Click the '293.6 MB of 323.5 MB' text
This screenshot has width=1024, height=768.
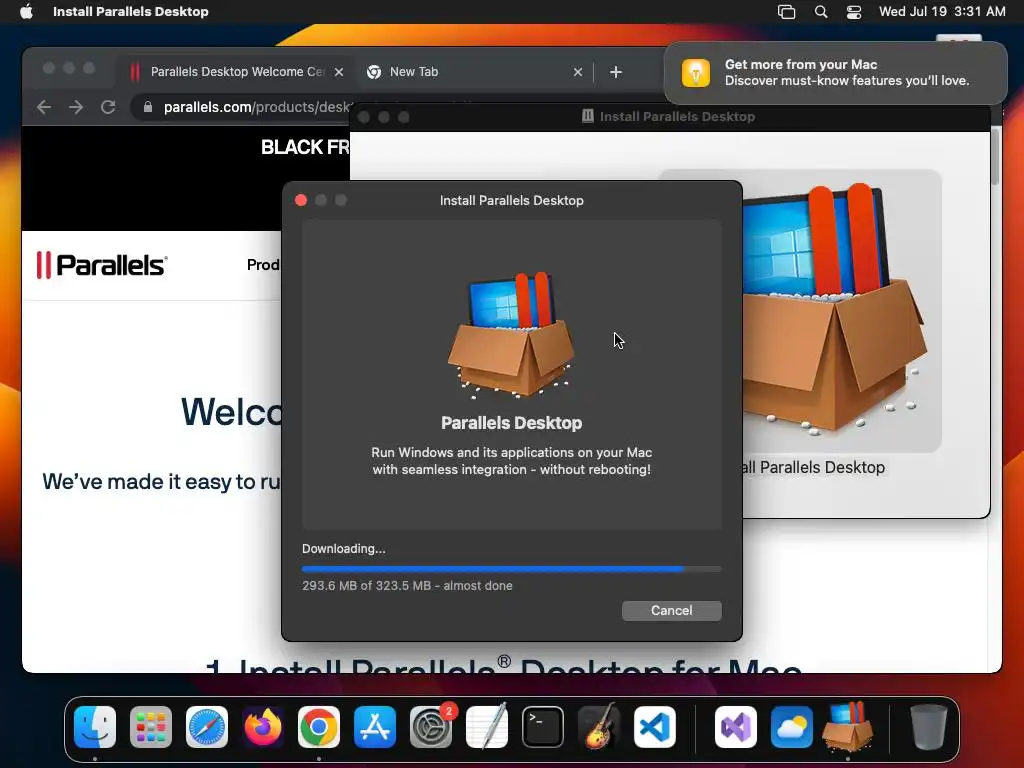[366, 586]
